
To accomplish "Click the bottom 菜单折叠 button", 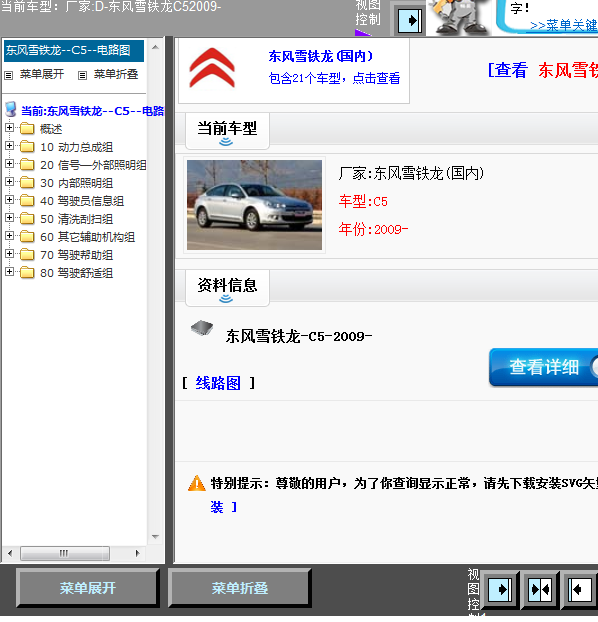I will [240, 588].
